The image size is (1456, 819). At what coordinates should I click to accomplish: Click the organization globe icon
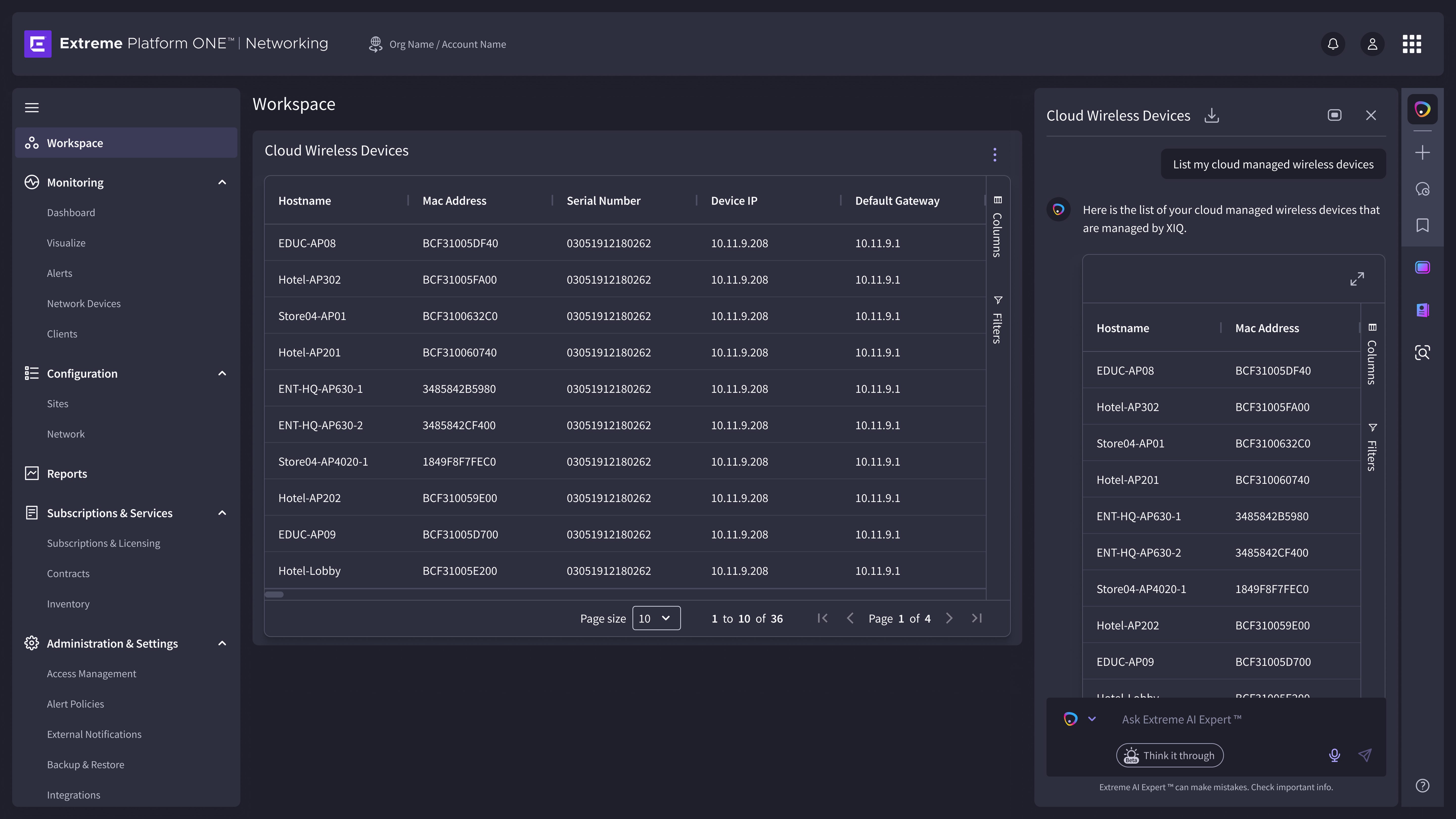[375, 44]
